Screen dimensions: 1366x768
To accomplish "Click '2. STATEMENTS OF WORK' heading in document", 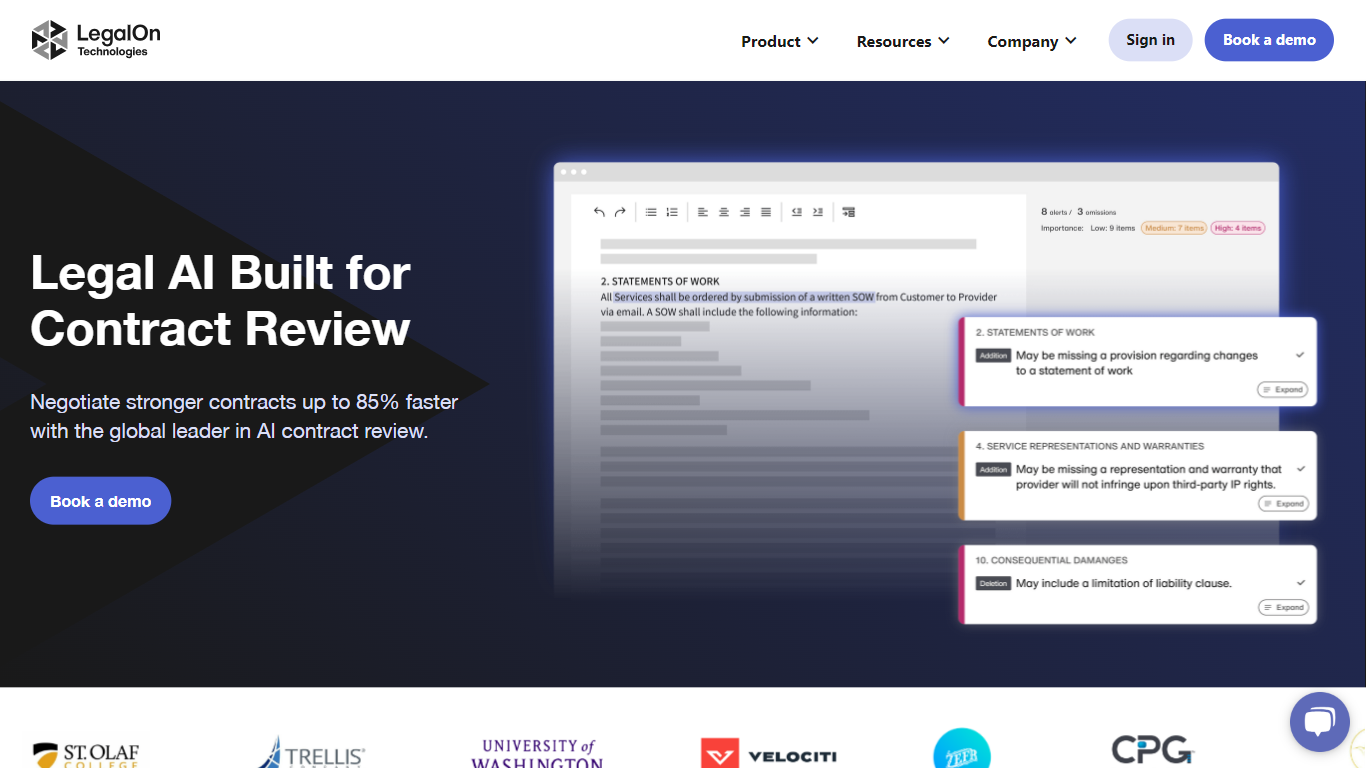I will (660, 281).
